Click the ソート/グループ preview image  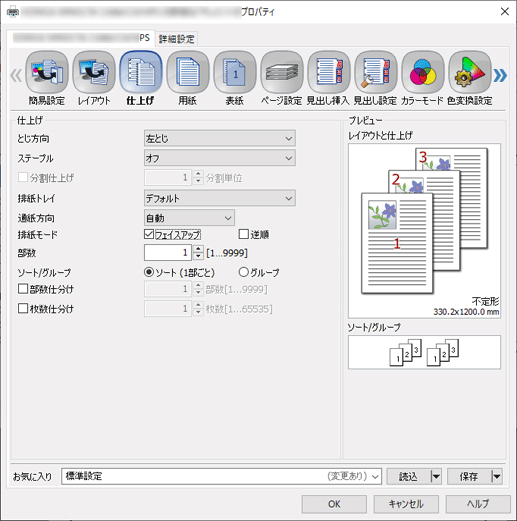click(424, 352)
